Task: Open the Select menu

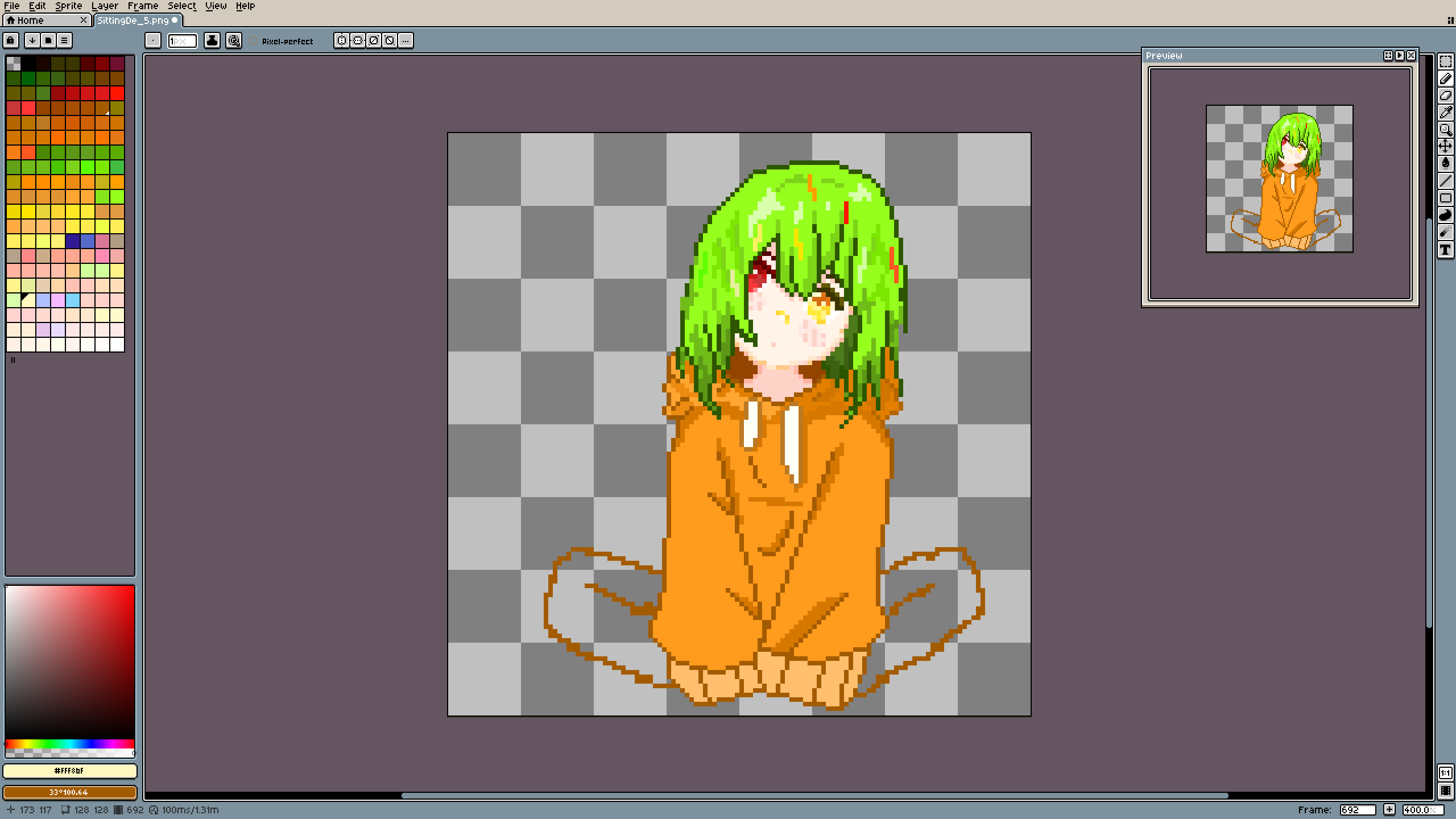Action: click(x=181, y=6)
